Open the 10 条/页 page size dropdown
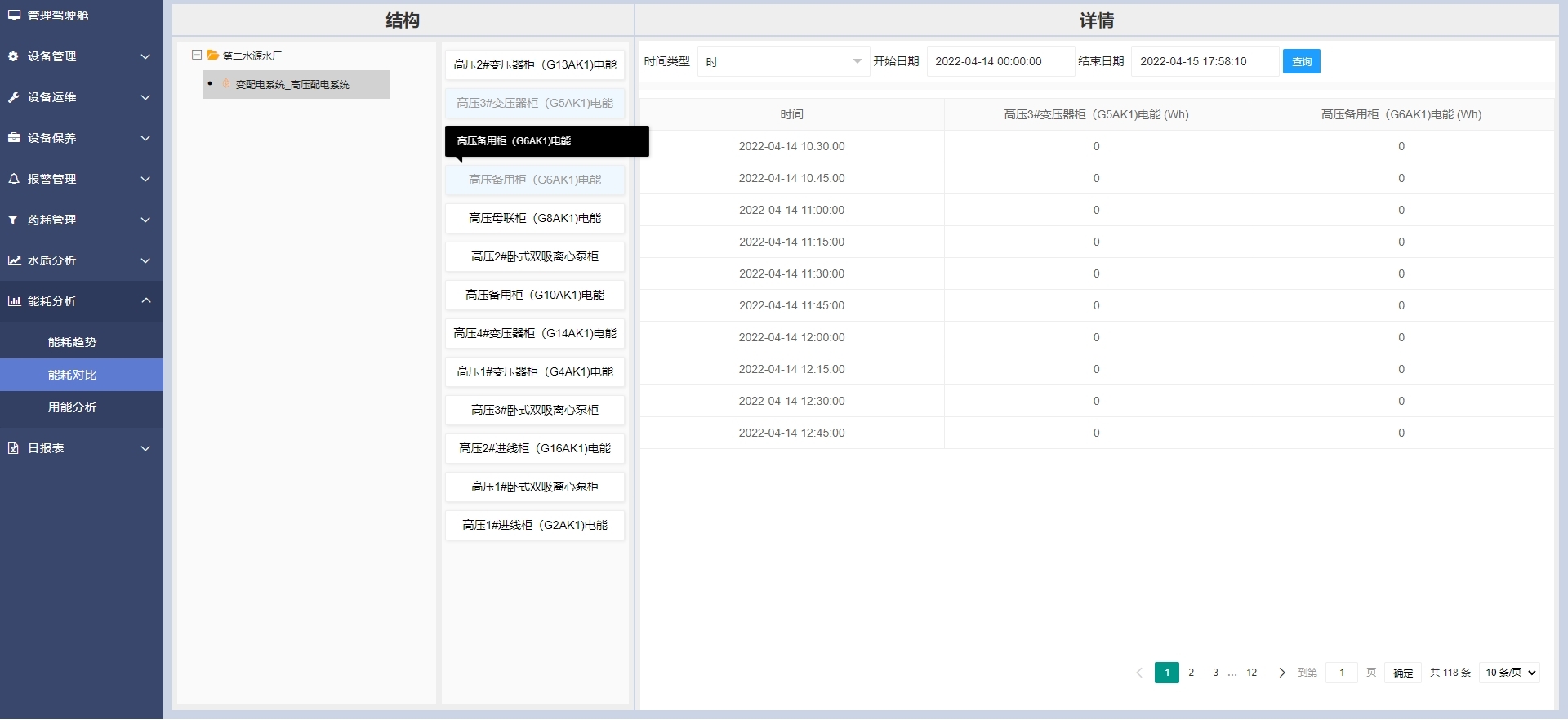The height and width of the screenshot is (720, 1568). tap(1509, 673)
